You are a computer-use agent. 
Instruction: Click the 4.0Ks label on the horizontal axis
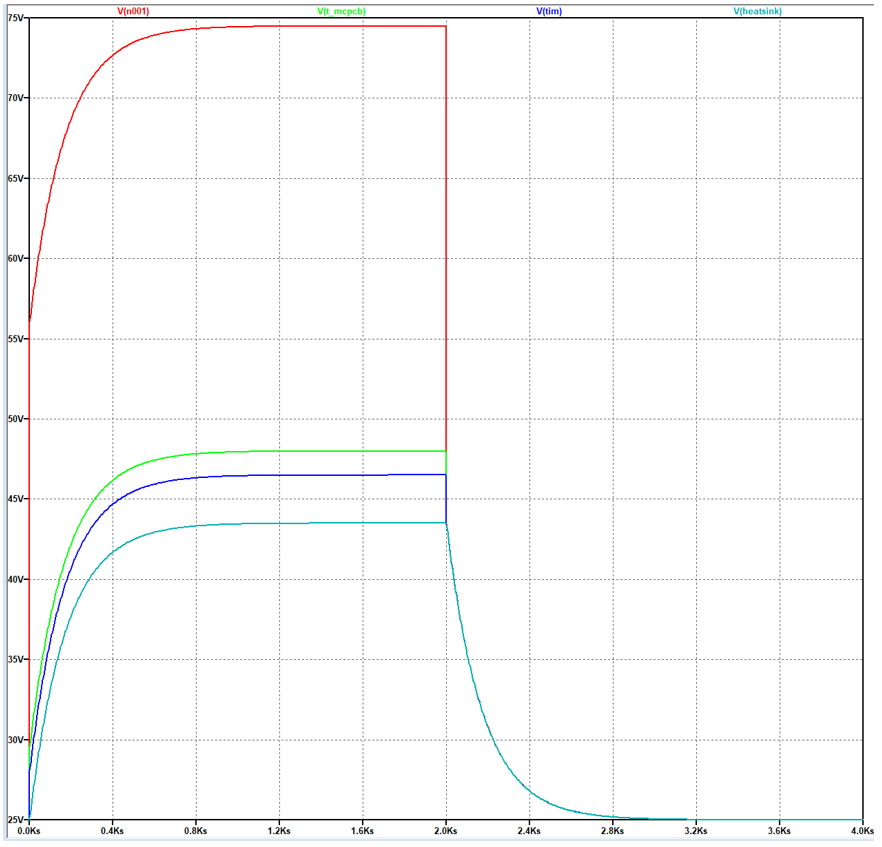coord(862,831)
